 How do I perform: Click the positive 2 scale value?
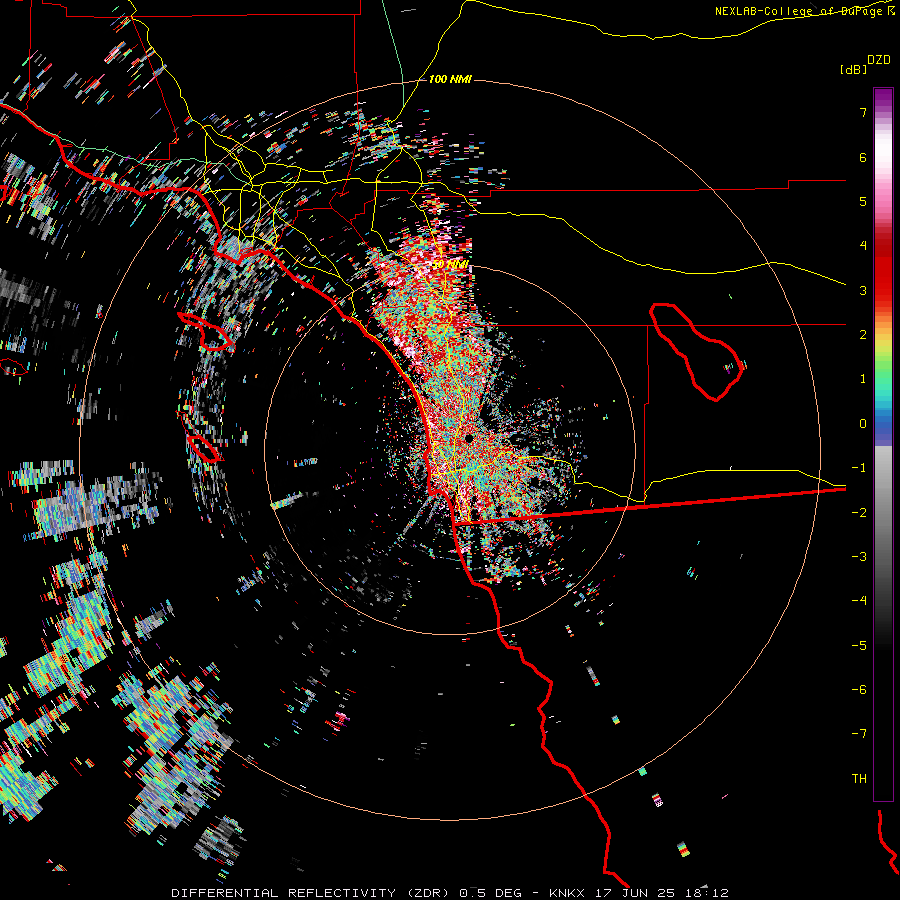pyautogui.click(x=863, y=335)
